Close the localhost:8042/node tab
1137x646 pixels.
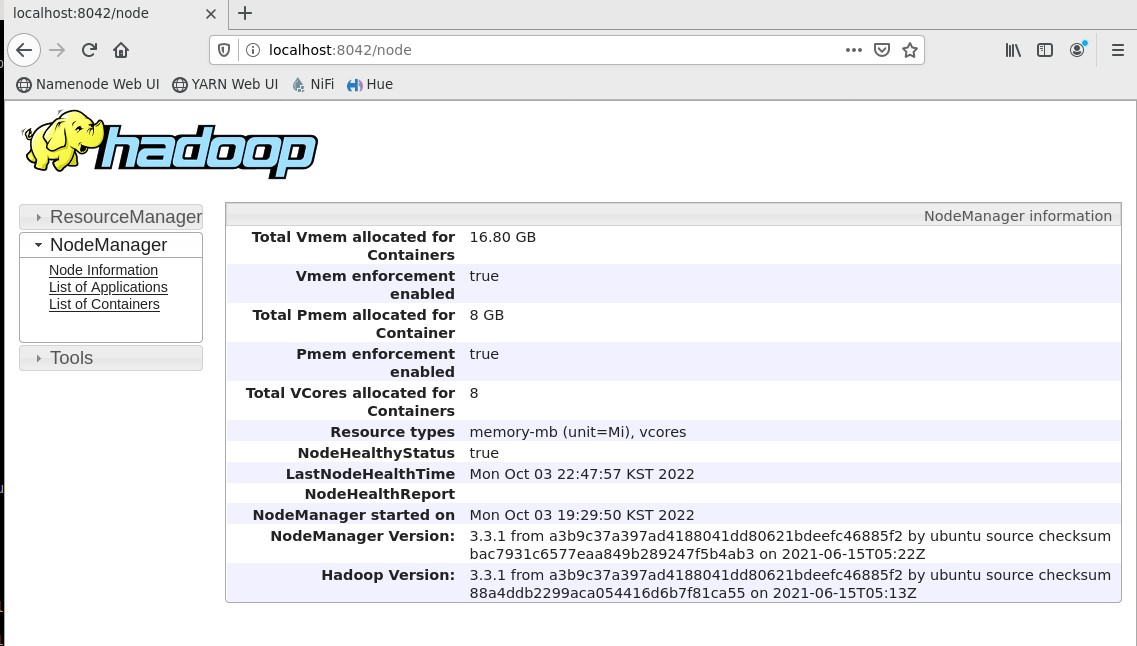coord(211,14)
